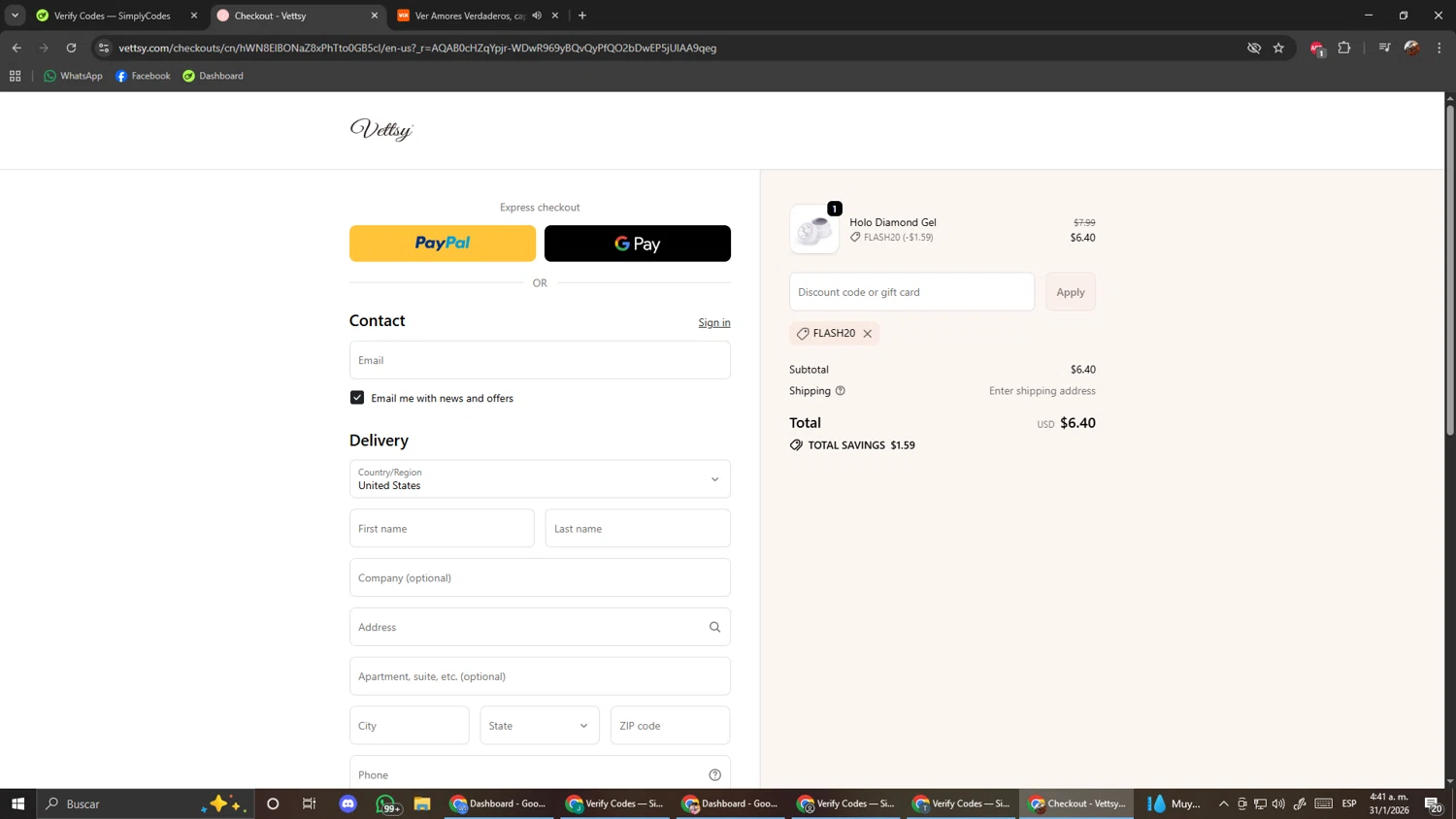Screen dimensions: 1456x819
Task: Launch Discord from the taskbar
Action: 347,803
